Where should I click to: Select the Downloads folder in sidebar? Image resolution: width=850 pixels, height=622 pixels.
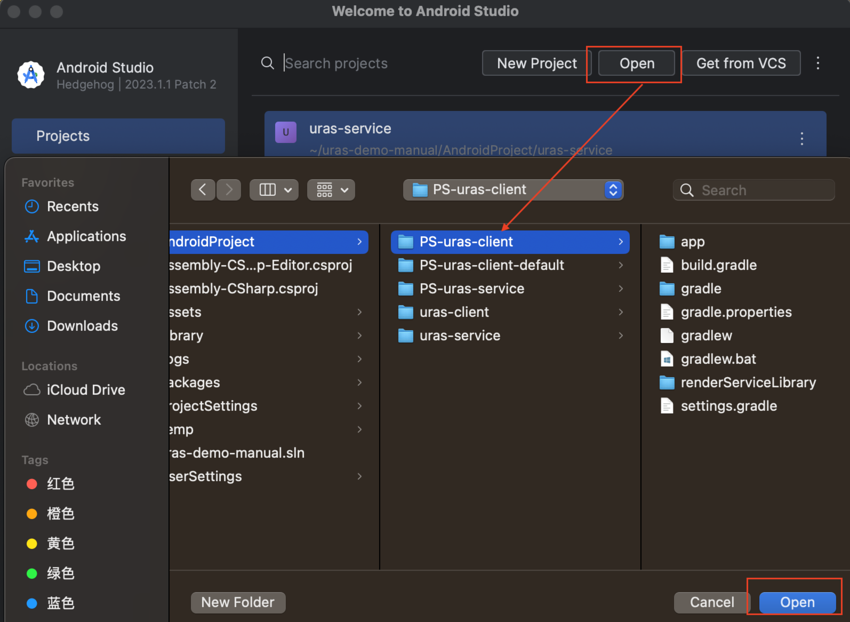[82, 326]
